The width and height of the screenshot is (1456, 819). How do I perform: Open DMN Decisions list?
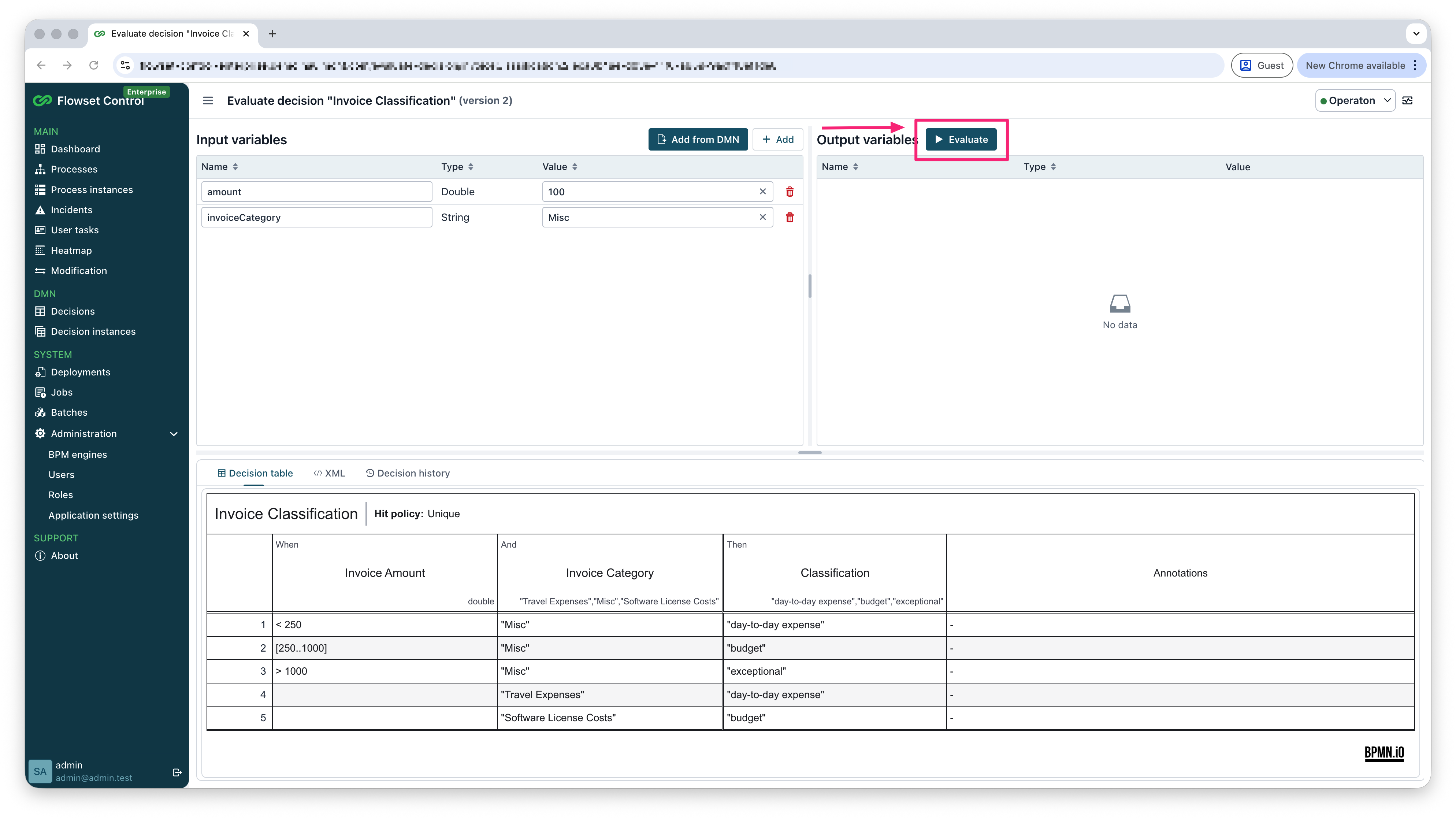pos(73,311)
